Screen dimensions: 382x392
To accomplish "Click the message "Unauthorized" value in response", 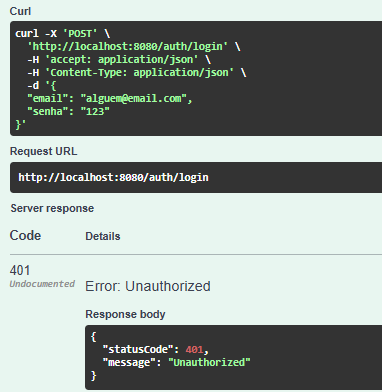I will coord(209,362).
